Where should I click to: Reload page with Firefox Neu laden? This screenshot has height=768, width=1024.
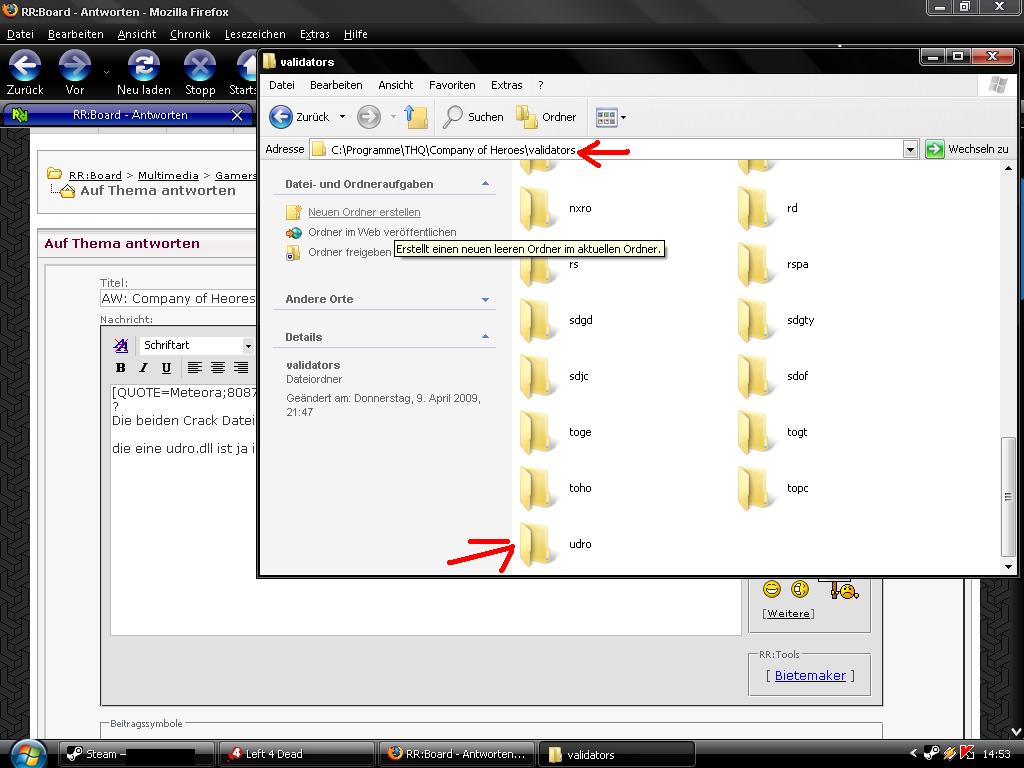pos(144,73)
